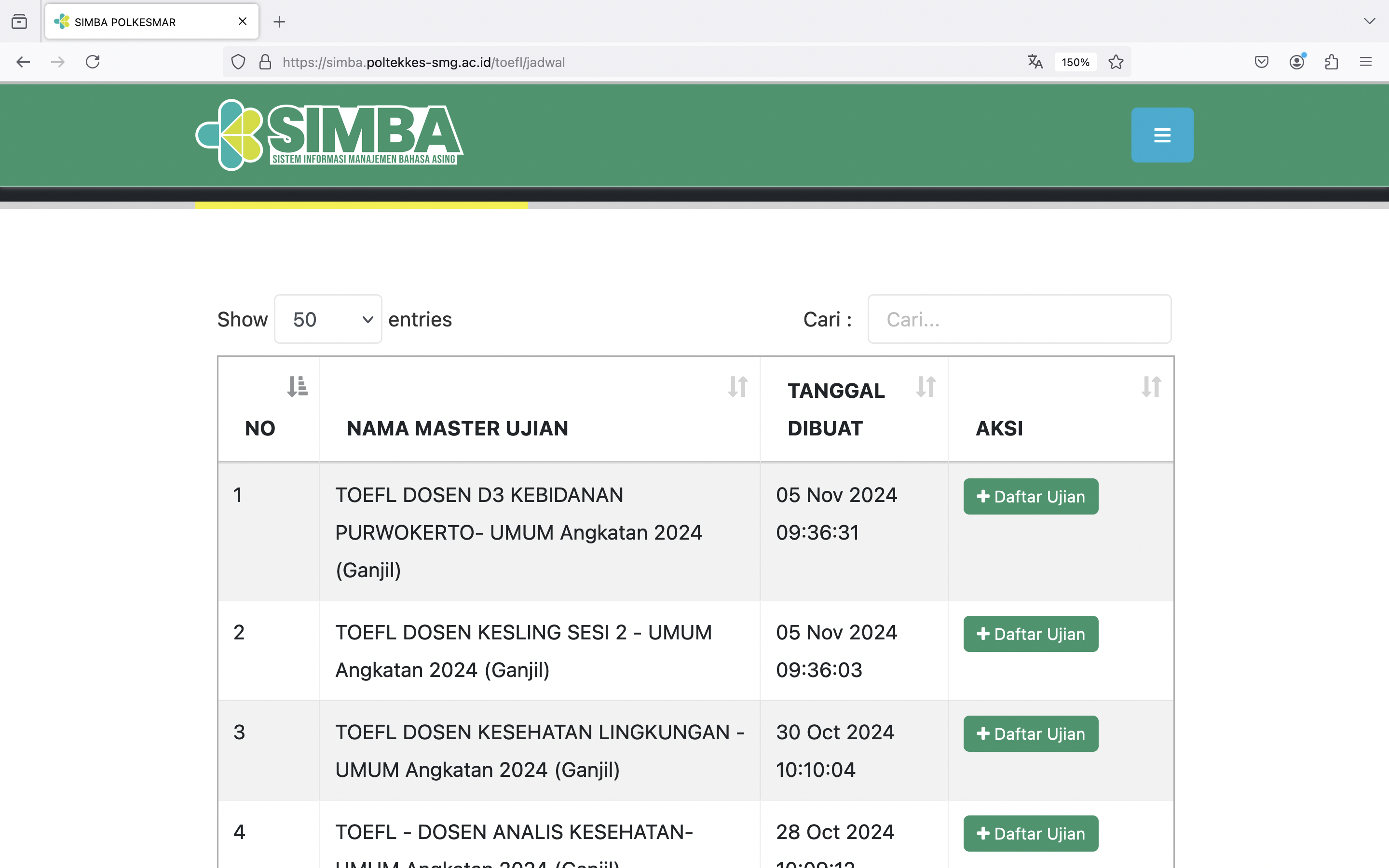Open a new browser tab

pyautogui.click(x=279, y=22)
